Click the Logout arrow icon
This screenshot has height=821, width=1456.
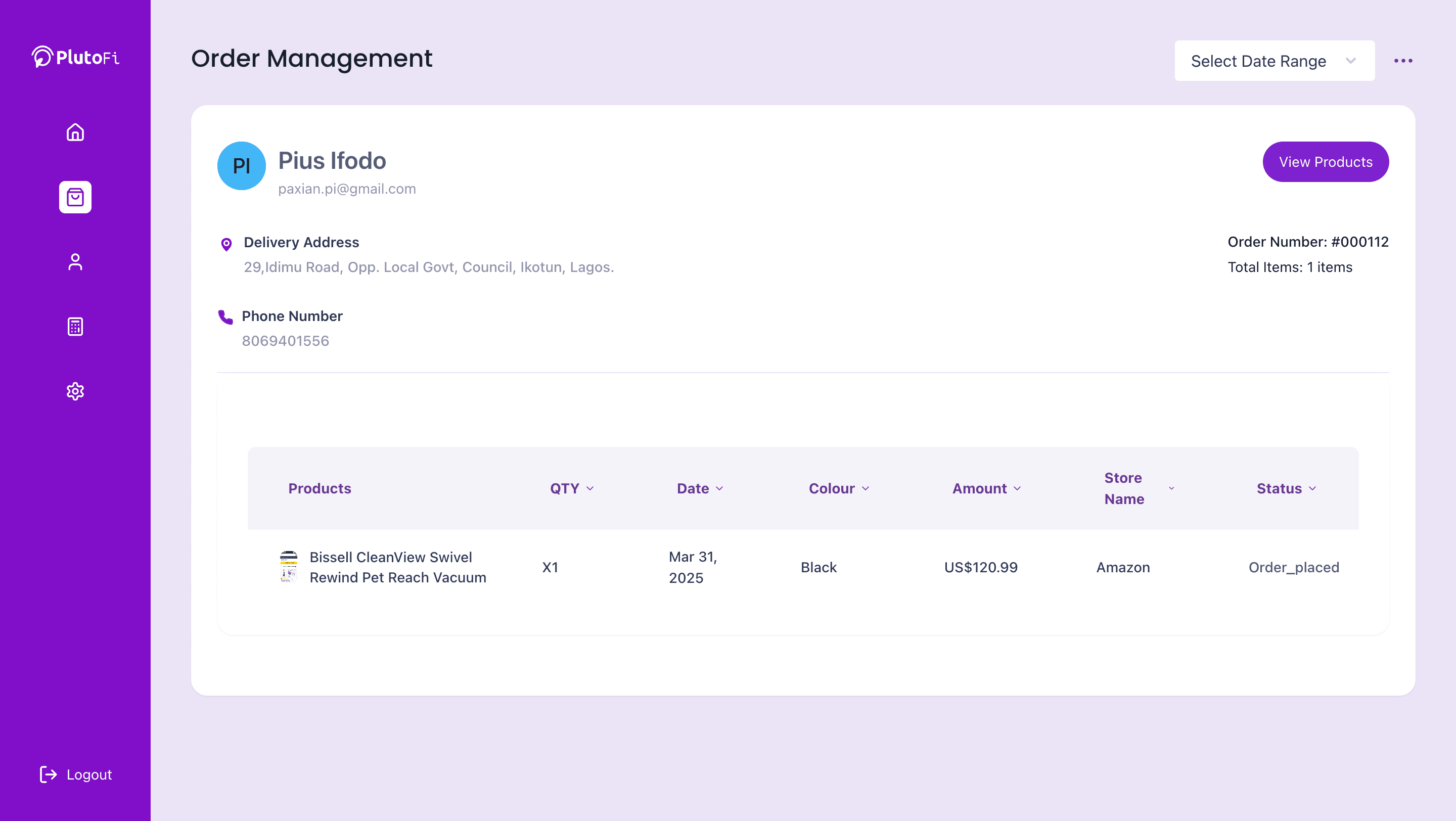49,774
